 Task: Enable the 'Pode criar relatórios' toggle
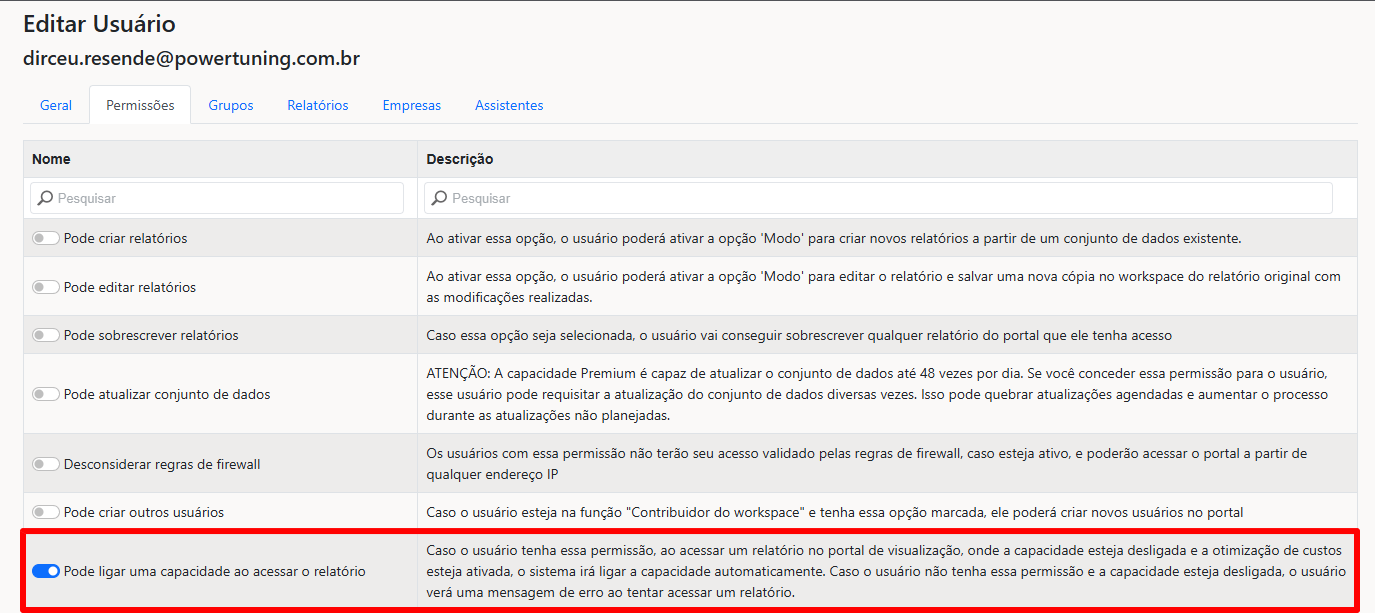pyautogui.click(x=46, y=239)
